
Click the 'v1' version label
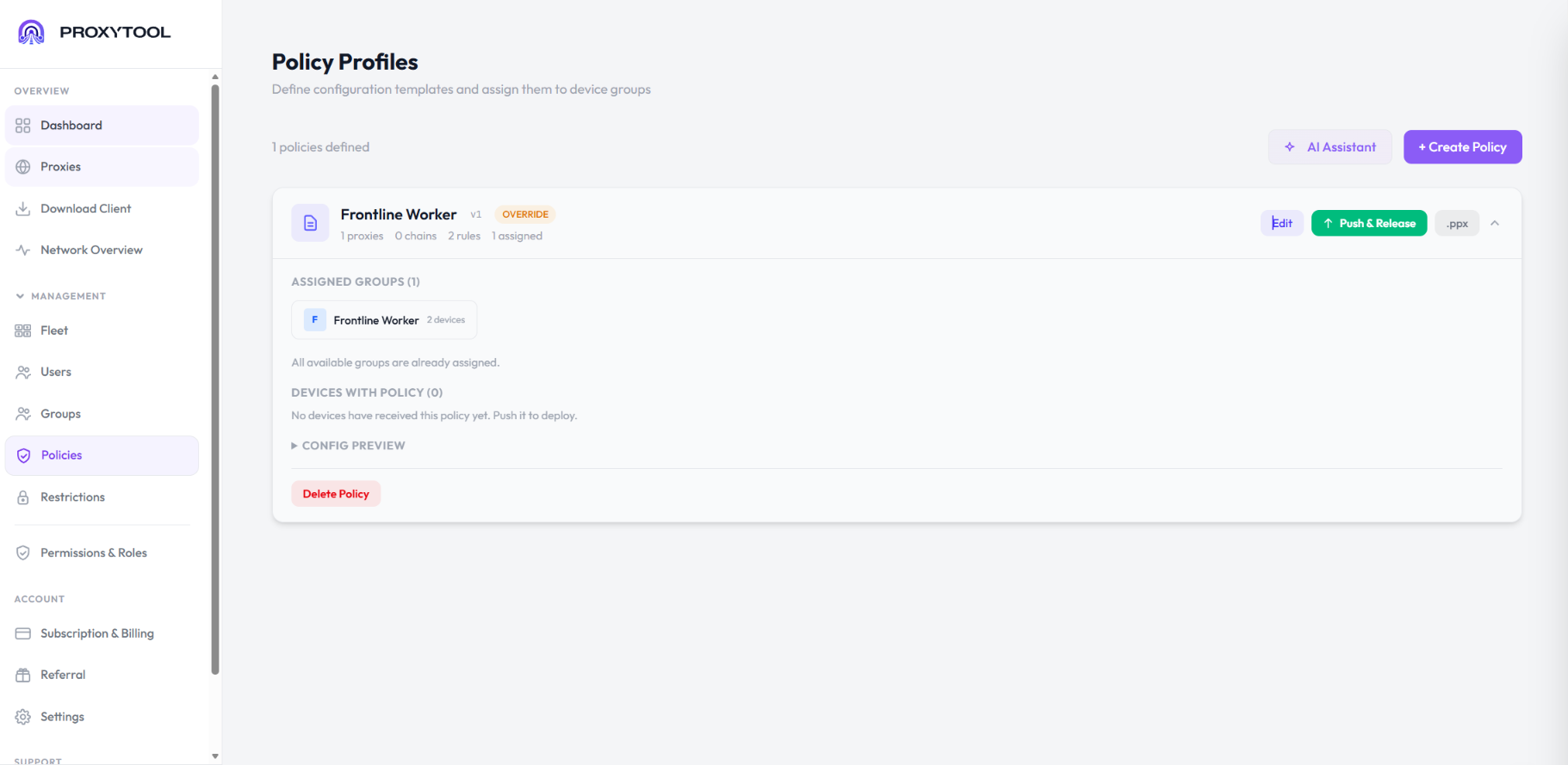476,214
